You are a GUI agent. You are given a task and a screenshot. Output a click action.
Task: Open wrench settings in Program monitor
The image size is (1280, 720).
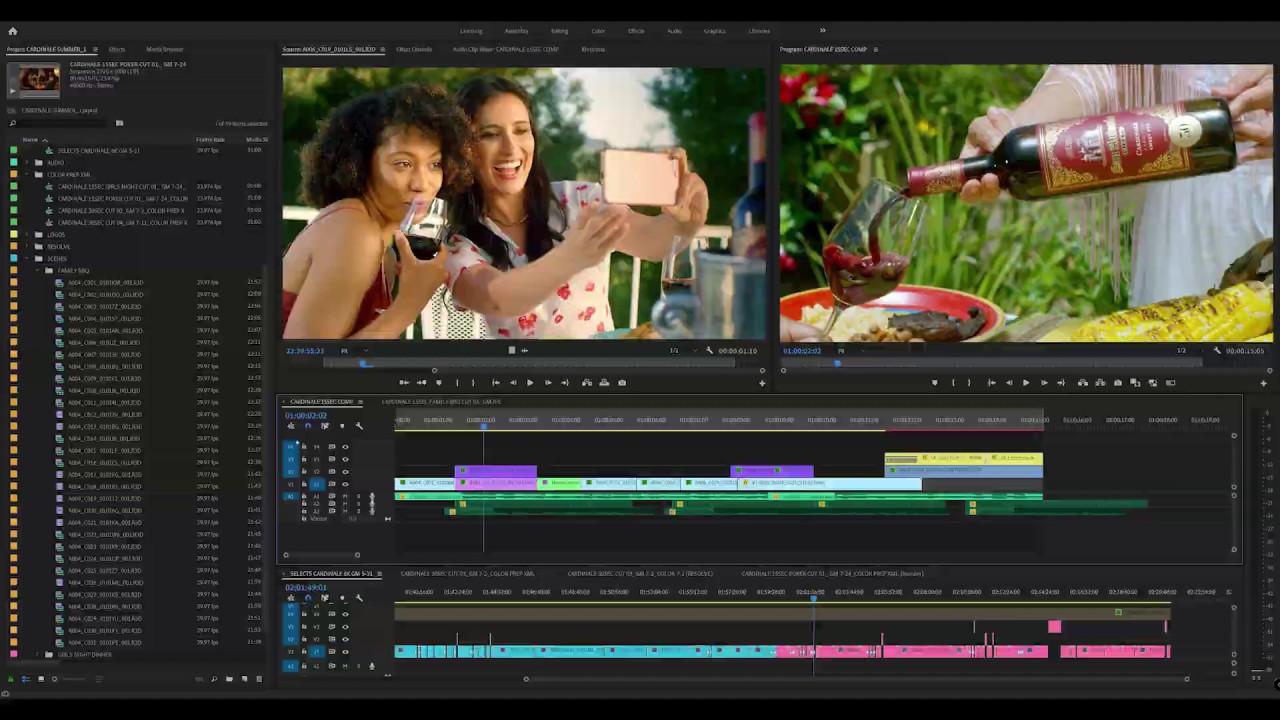pos(1217,351)
